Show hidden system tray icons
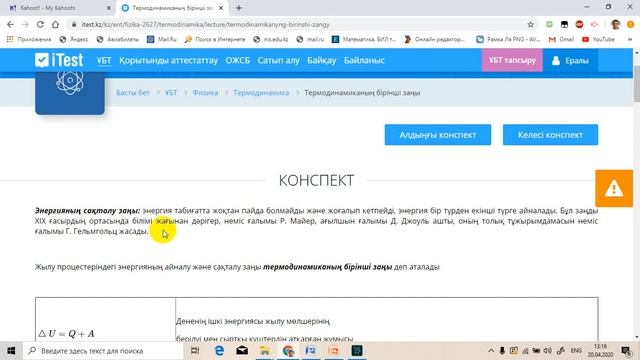This screenshot has width=640, height=360. pyautogui.click(x=491, y=351)
